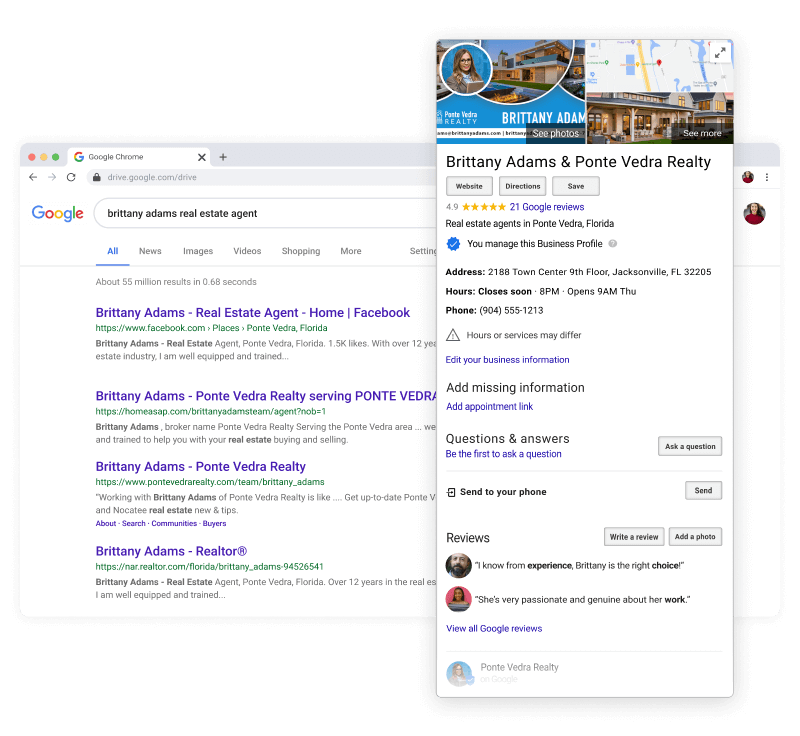Click the Google favicon on the tab

(x=79, y=157)
